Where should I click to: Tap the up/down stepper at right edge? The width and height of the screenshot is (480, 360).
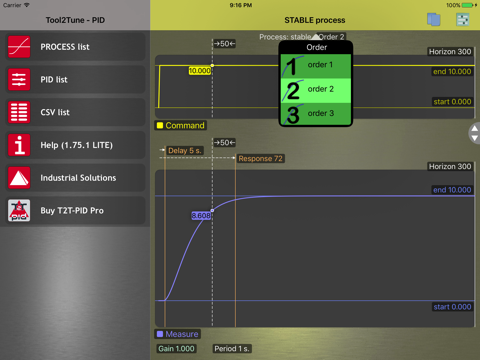click(474, 133)
